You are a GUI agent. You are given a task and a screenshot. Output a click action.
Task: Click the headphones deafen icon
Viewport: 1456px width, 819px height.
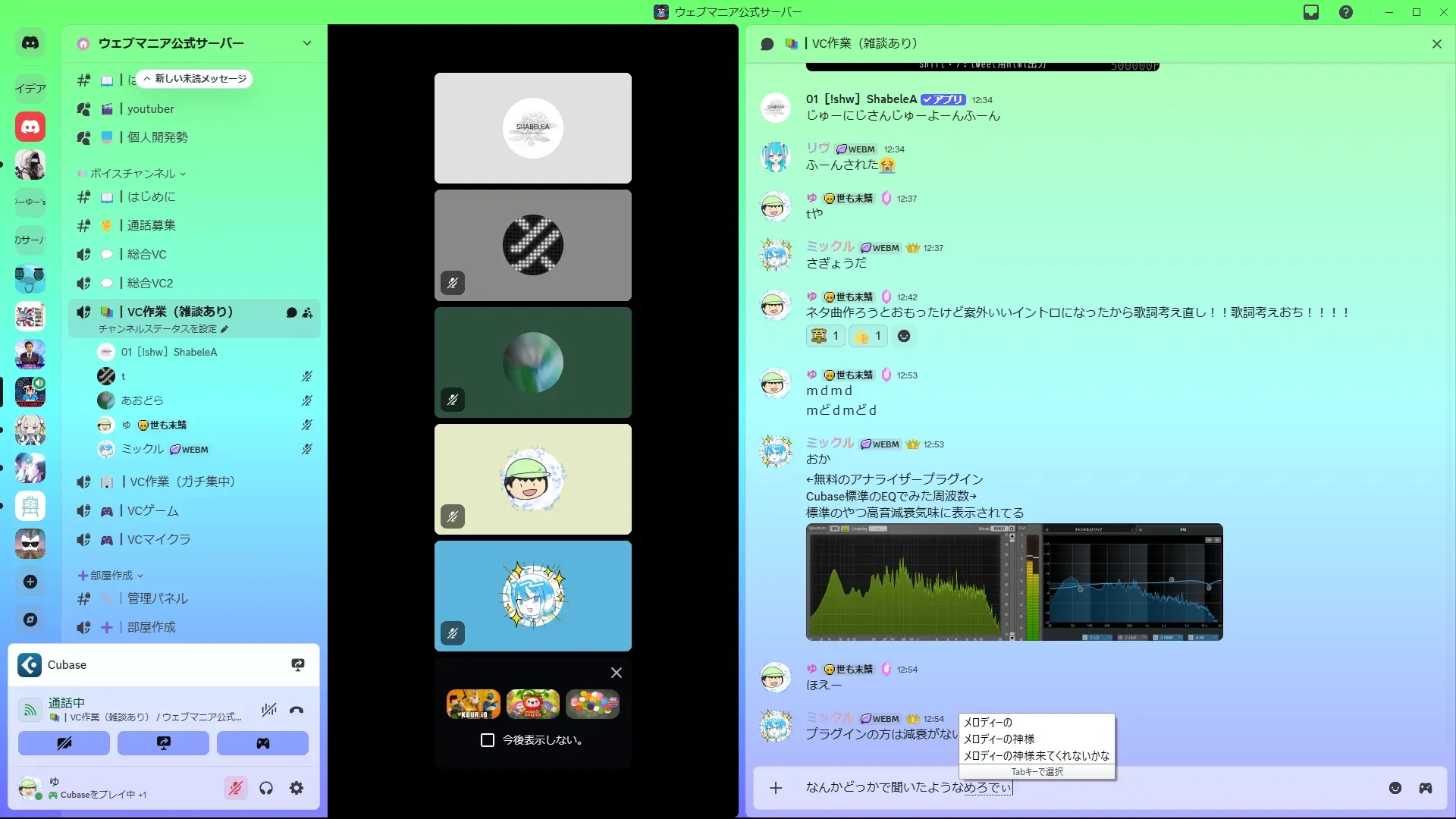pyautogui.click(x=266, y=788)
